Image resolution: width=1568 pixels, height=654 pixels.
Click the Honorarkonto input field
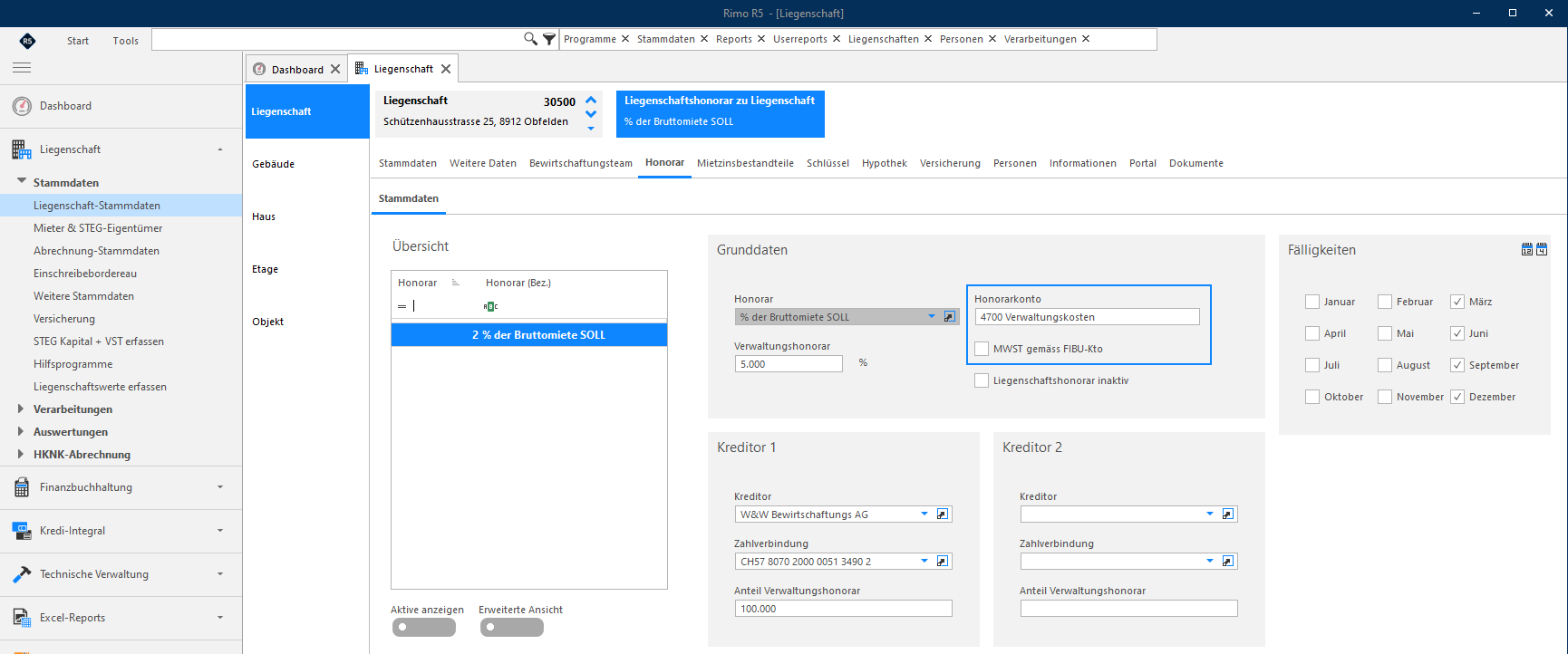[x=1087, y=317]
